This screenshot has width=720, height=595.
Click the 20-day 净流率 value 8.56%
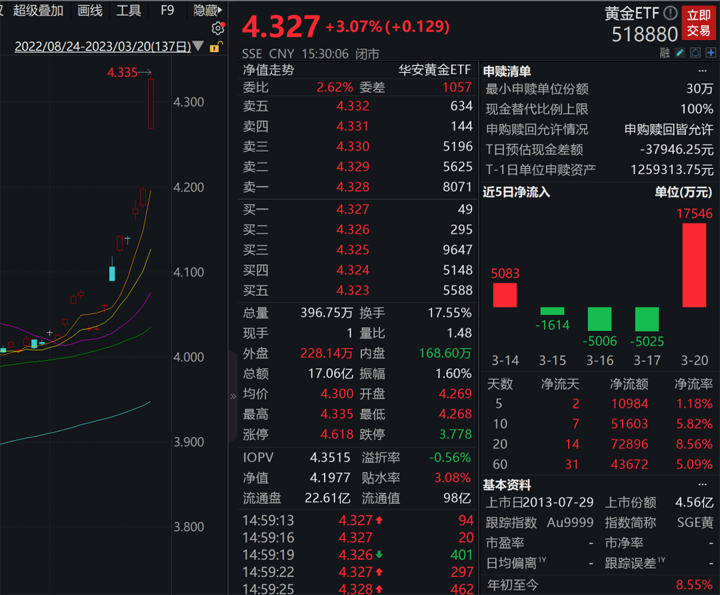pyautogui.click(x=694, y=444)
